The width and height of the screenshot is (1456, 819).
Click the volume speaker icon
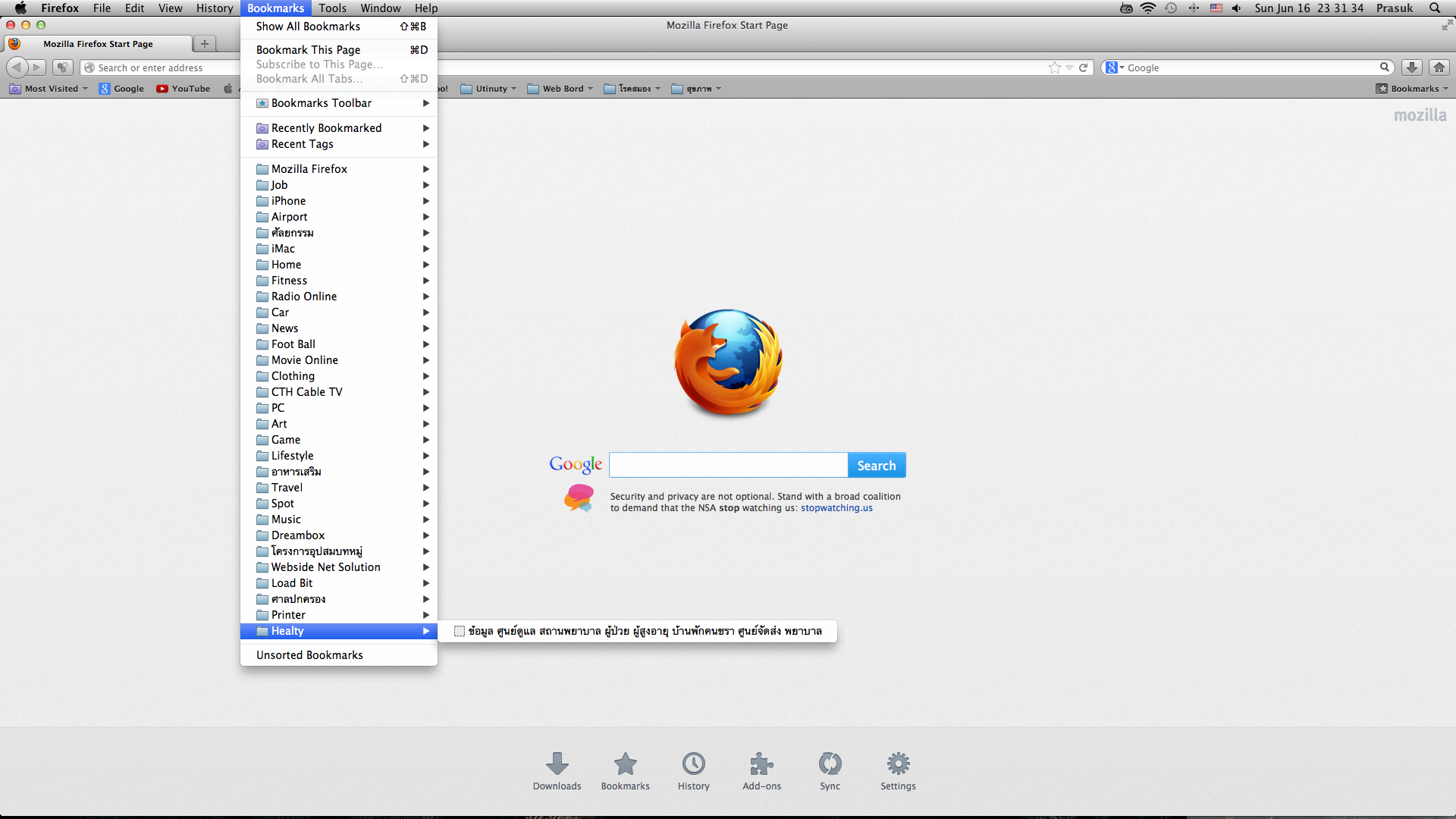[1237, 8]
